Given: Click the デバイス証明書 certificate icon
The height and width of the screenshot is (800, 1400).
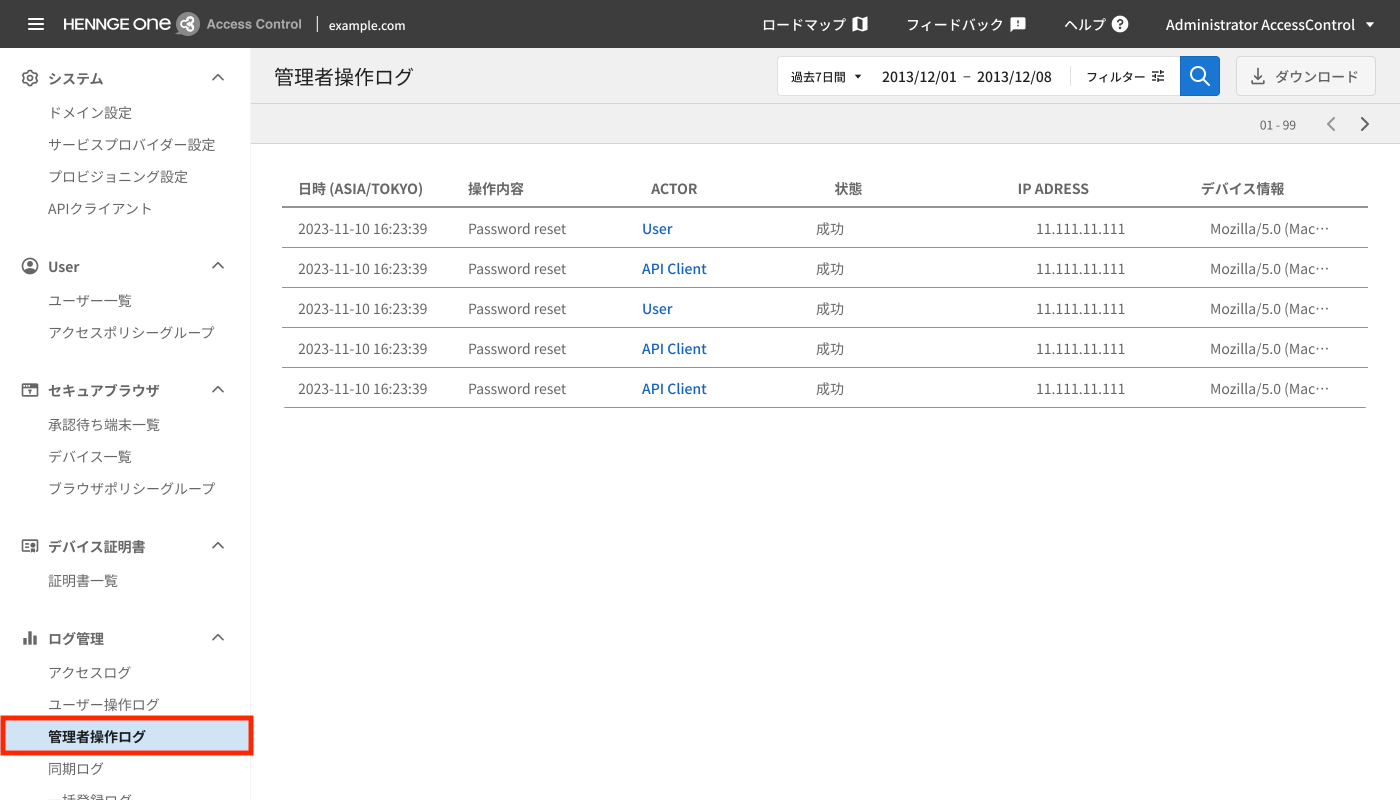Looking at the screenshot, I should 30,546.
